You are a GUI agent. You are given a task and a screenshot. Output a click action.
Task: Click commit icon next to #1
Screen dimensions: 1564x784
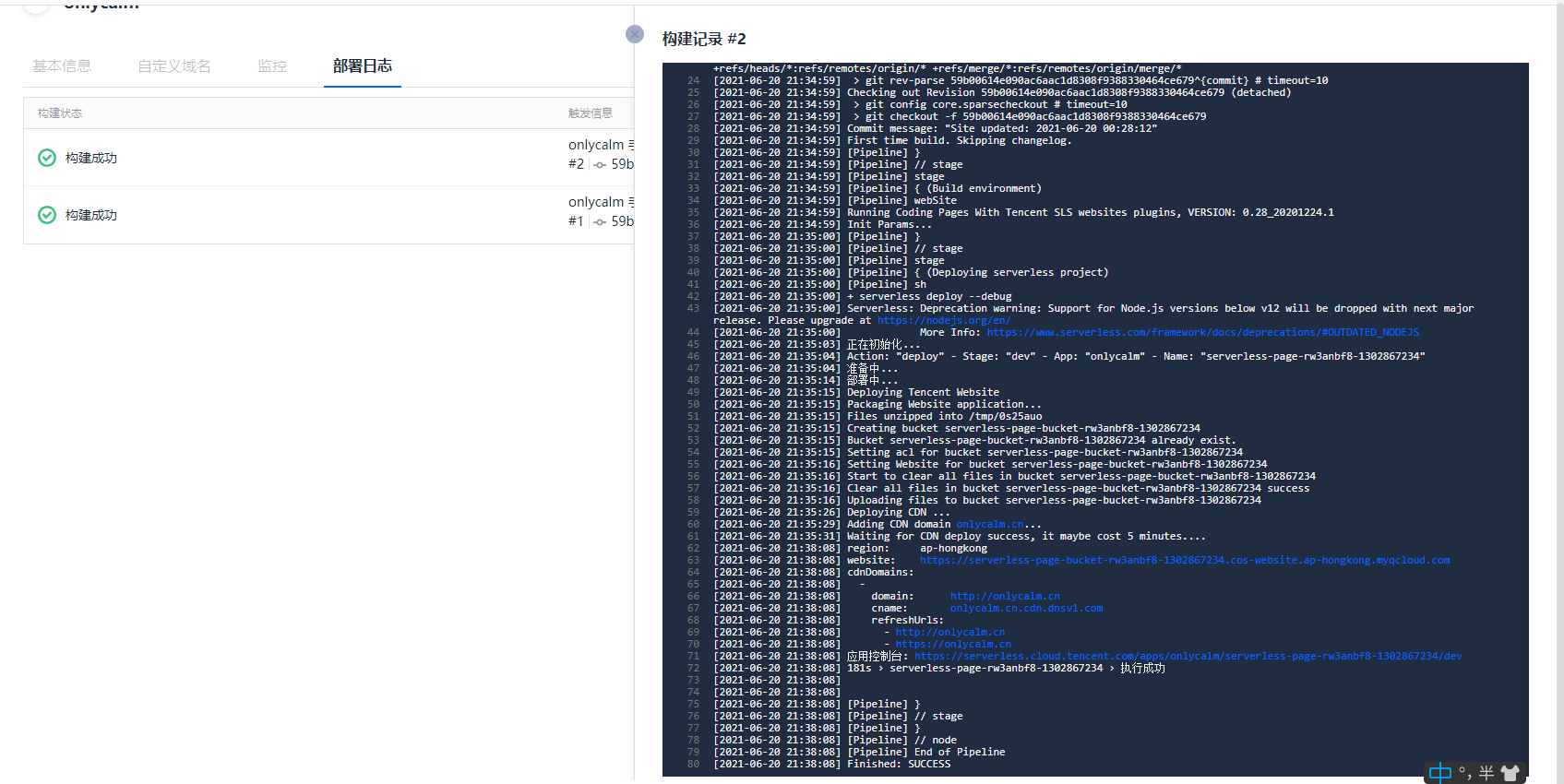(x=600, y=222)
